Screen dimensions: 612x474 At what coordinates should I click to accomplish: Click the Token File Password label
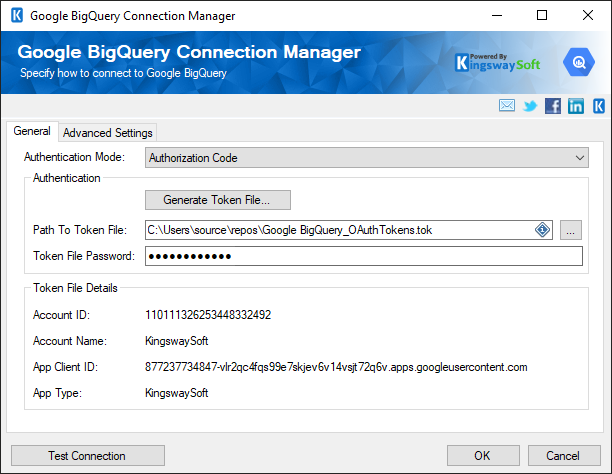pyautogui.click(x=84, y=256)
